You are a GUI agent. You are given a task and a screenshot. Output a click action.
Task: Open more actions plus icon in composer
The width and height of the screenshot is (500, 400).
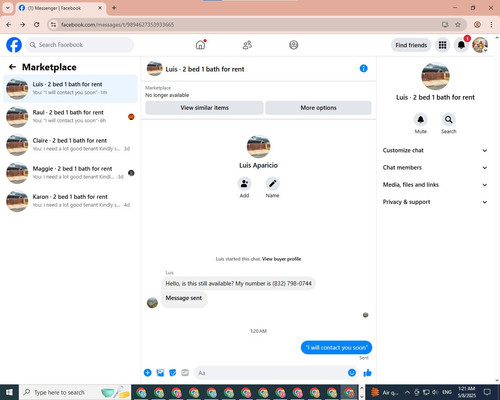click(148, 373)
